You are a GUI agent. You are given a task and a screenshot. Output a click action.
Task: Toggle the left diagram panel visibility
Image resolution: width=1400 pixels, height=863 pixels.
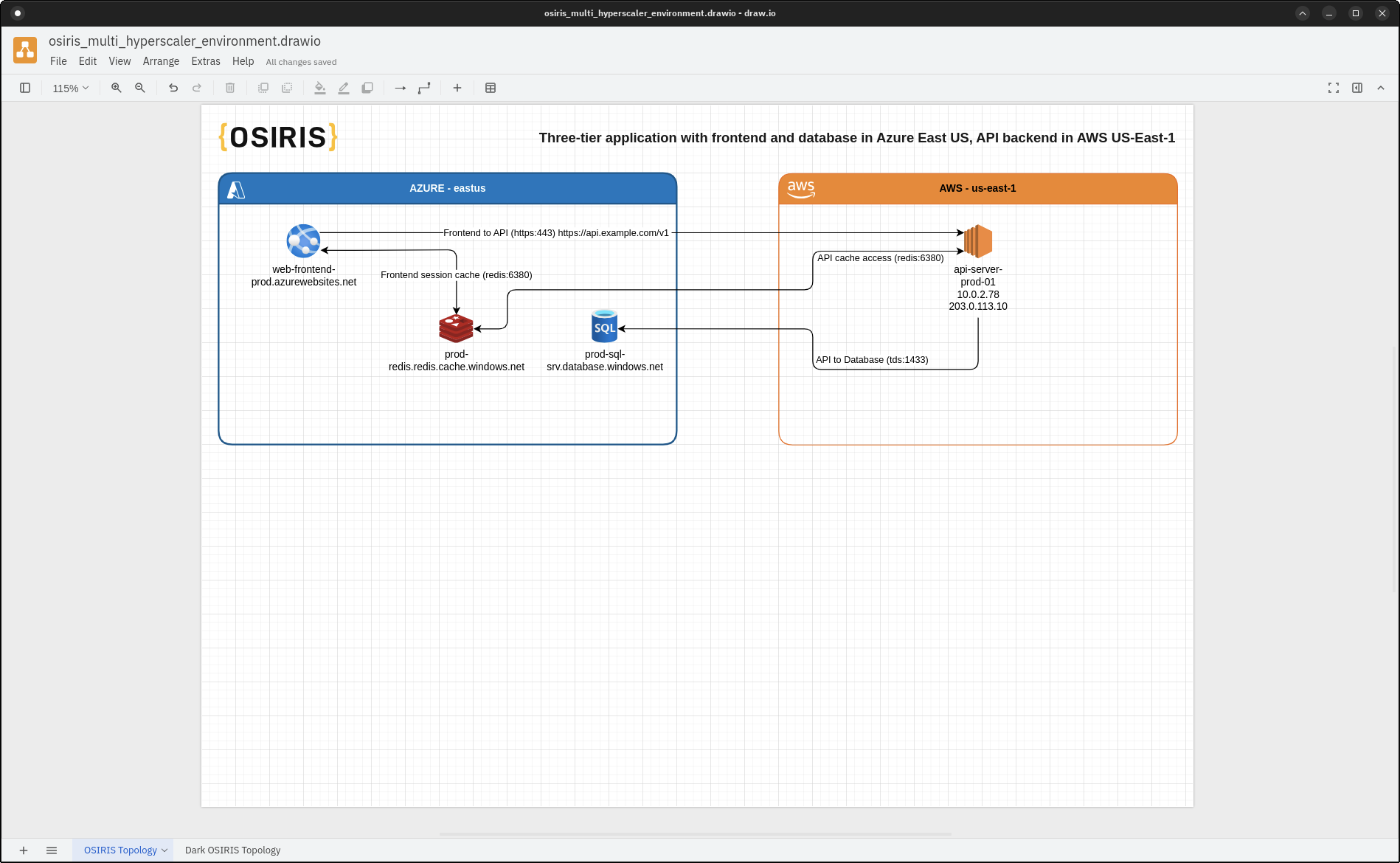coord(26,88)
